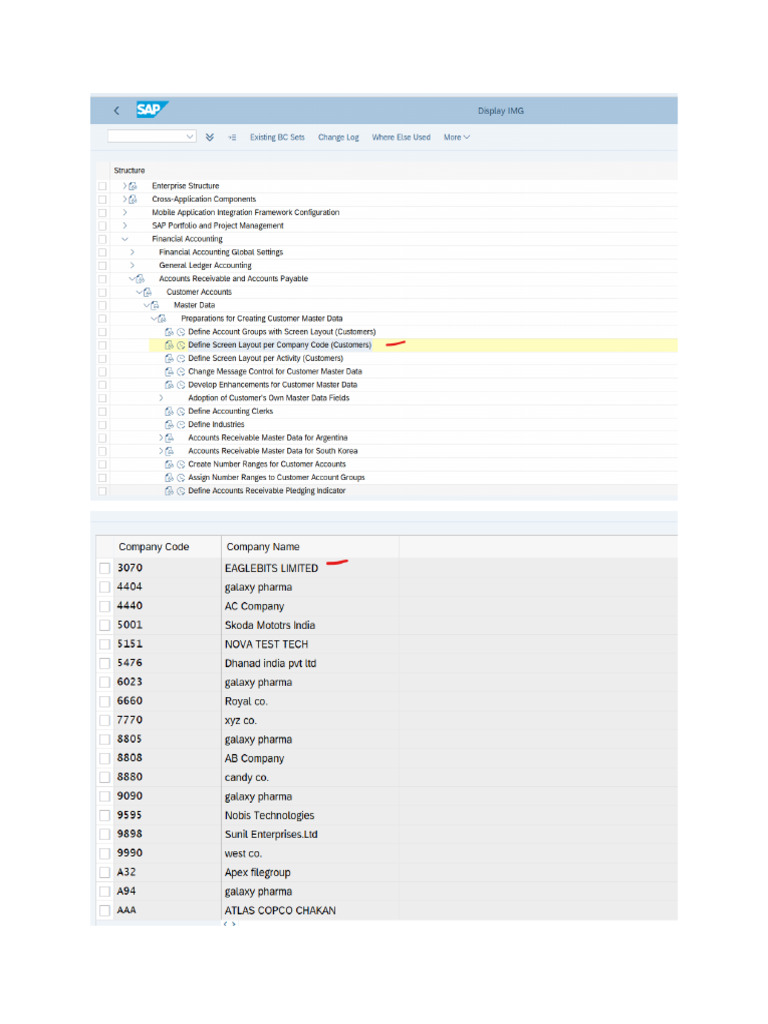Execute Change Message Control activity icon
Viewport: 768px width, 1024px height.
pyautogui.click(x=181, y=372)
